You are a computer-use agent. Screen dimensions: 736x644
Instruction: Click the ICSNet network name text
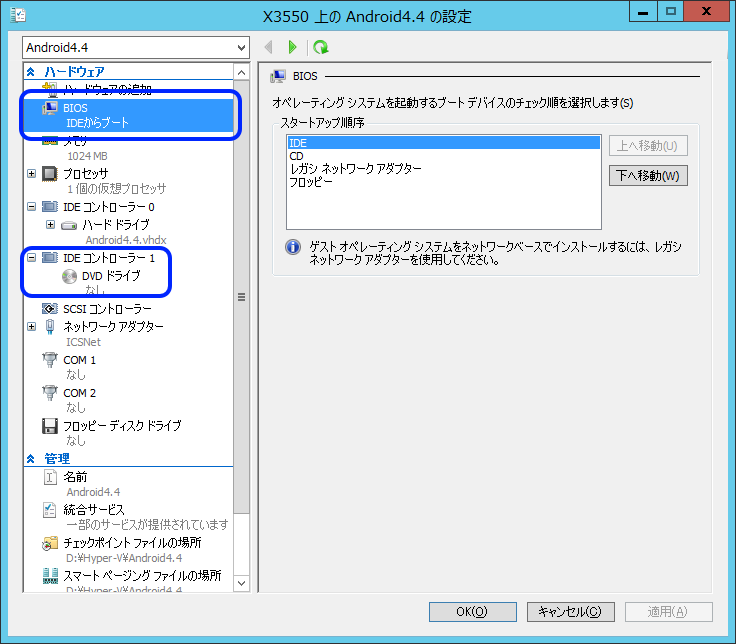[x=84, y=342]
